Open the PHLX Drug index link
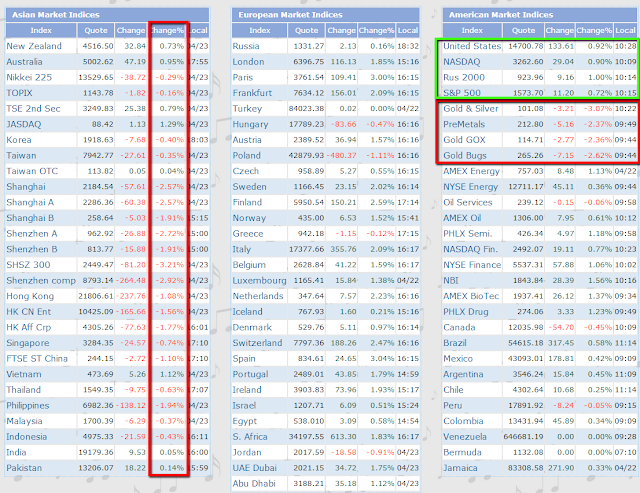Viewport: 640px width, 493px height. pyautogui.click(x=466, y=312)
